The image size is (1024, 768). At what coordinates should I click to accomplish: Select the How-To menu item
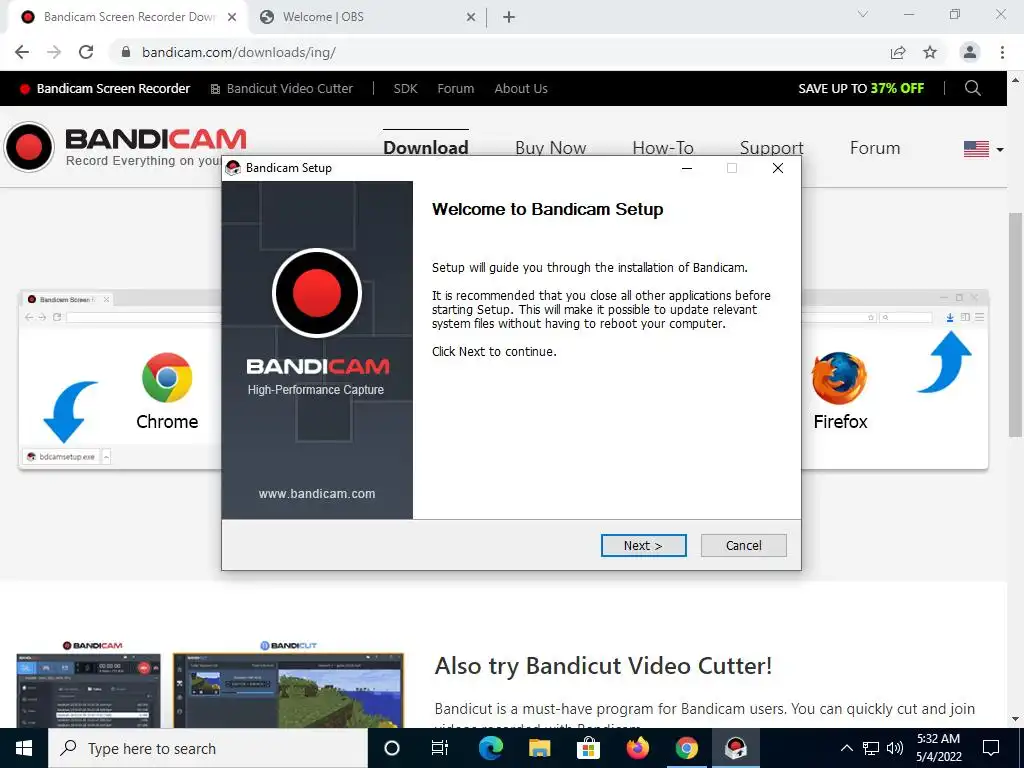663,148
